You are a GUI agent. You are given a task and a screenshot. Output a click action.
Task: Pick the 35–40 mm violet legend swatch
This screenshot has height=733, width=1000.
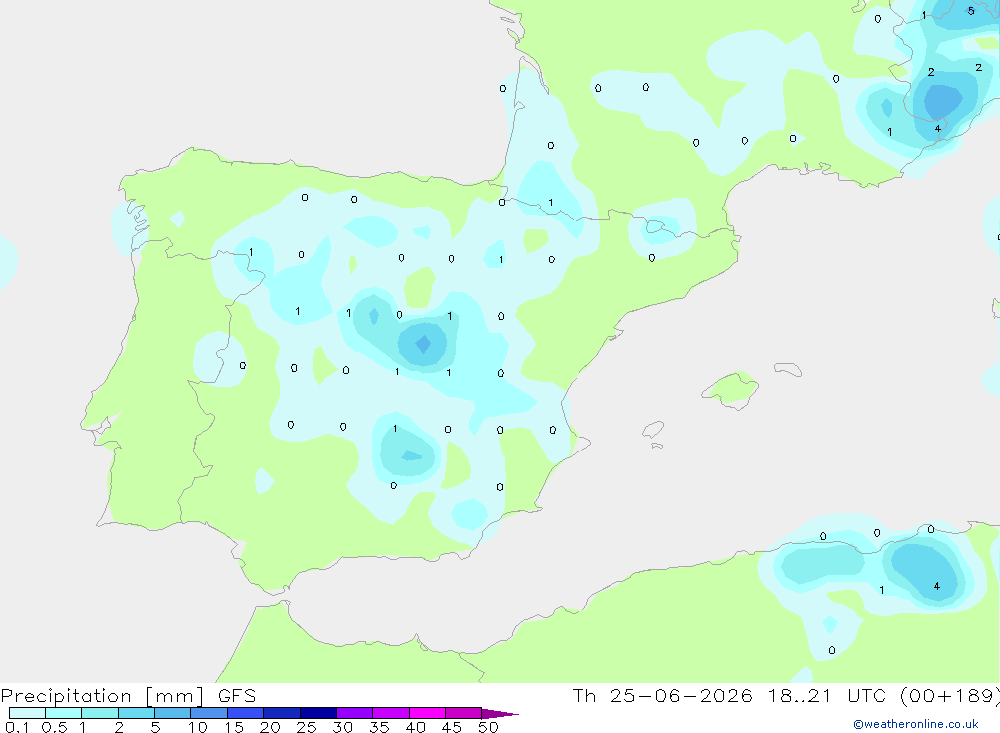[x=391, y=713]
